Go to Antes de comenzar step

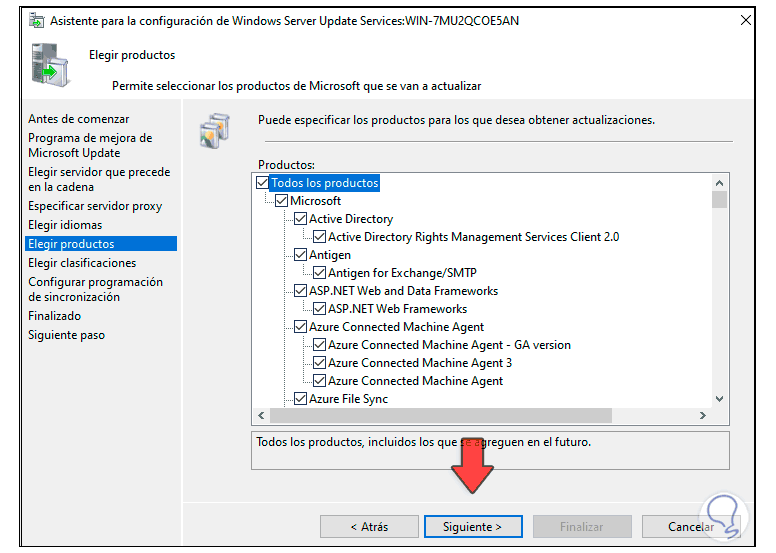tap(79, 119)
